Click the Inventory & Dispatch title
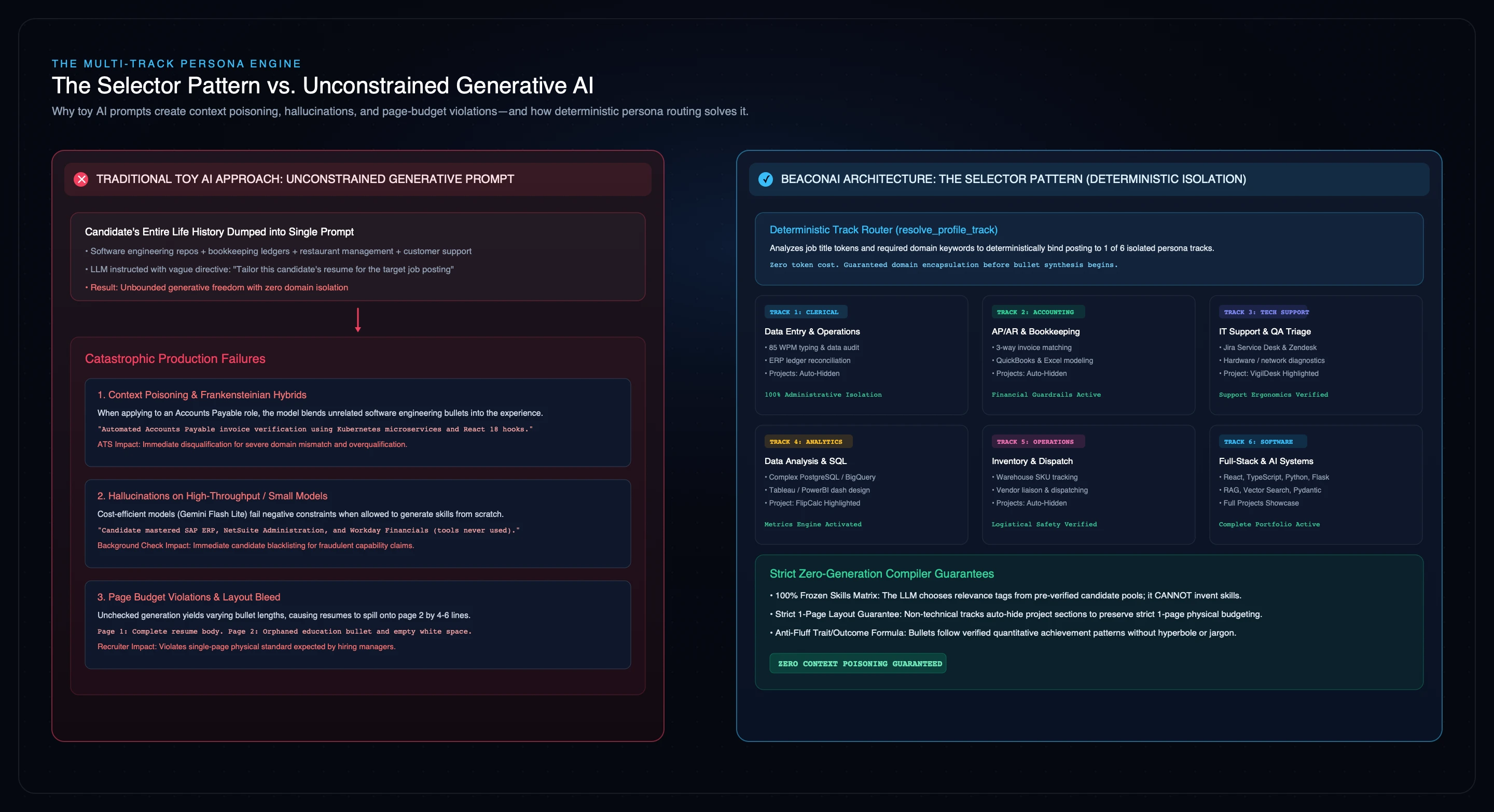Image resolution: width=1494 pixels, height=812 pixels. pos(1032,461)
